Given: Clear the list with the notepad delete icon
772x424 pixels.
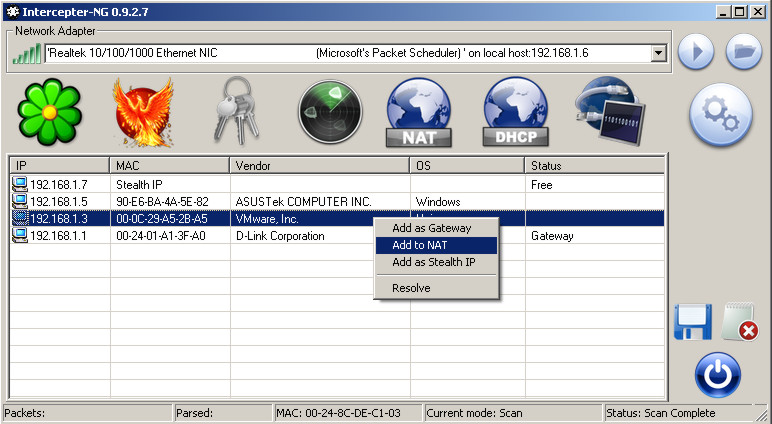Looking at the screenshot, I should [740, 323].
